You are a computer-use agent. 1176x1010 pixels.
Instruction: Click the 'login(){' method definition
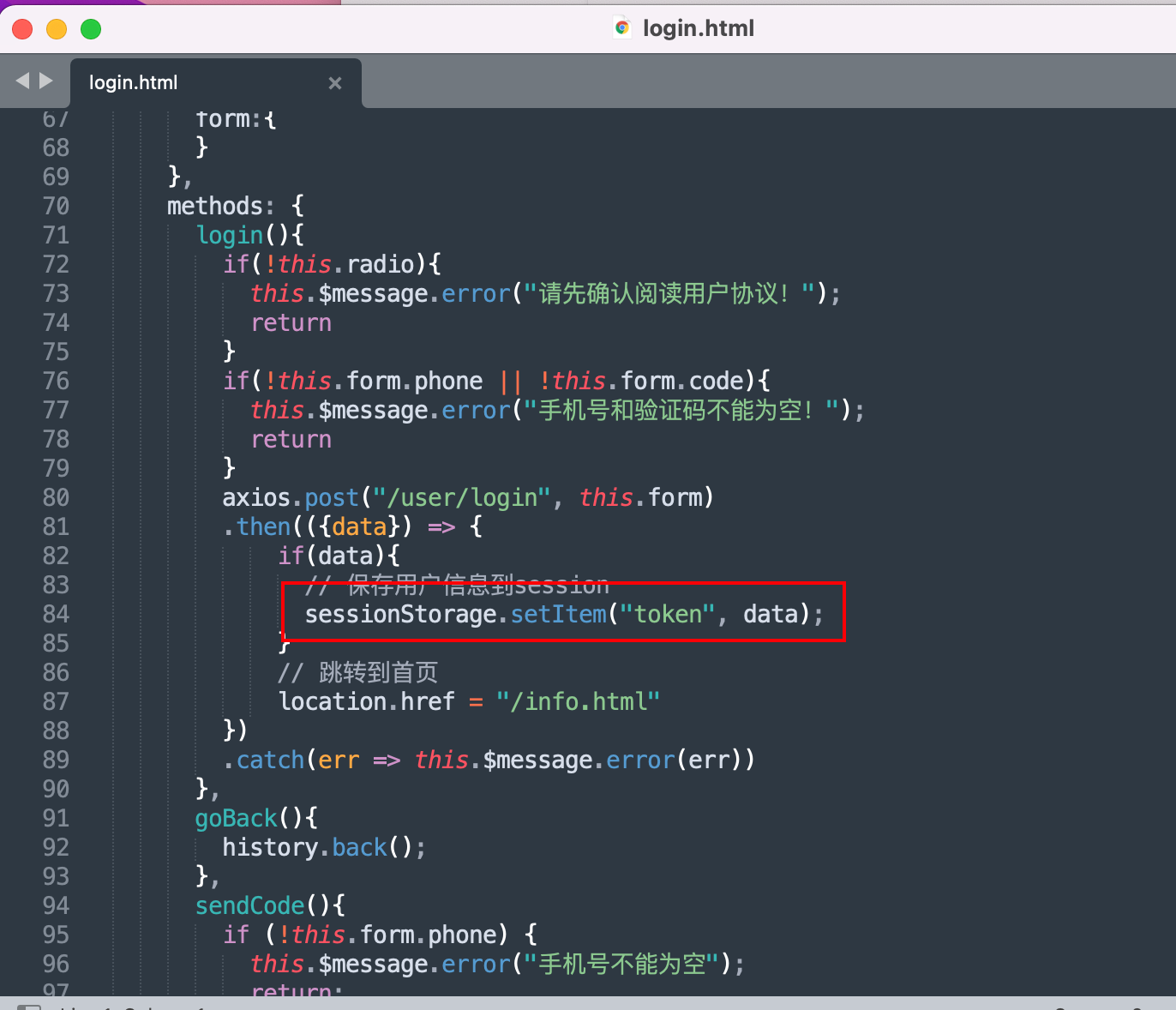(x=249, y=235)
